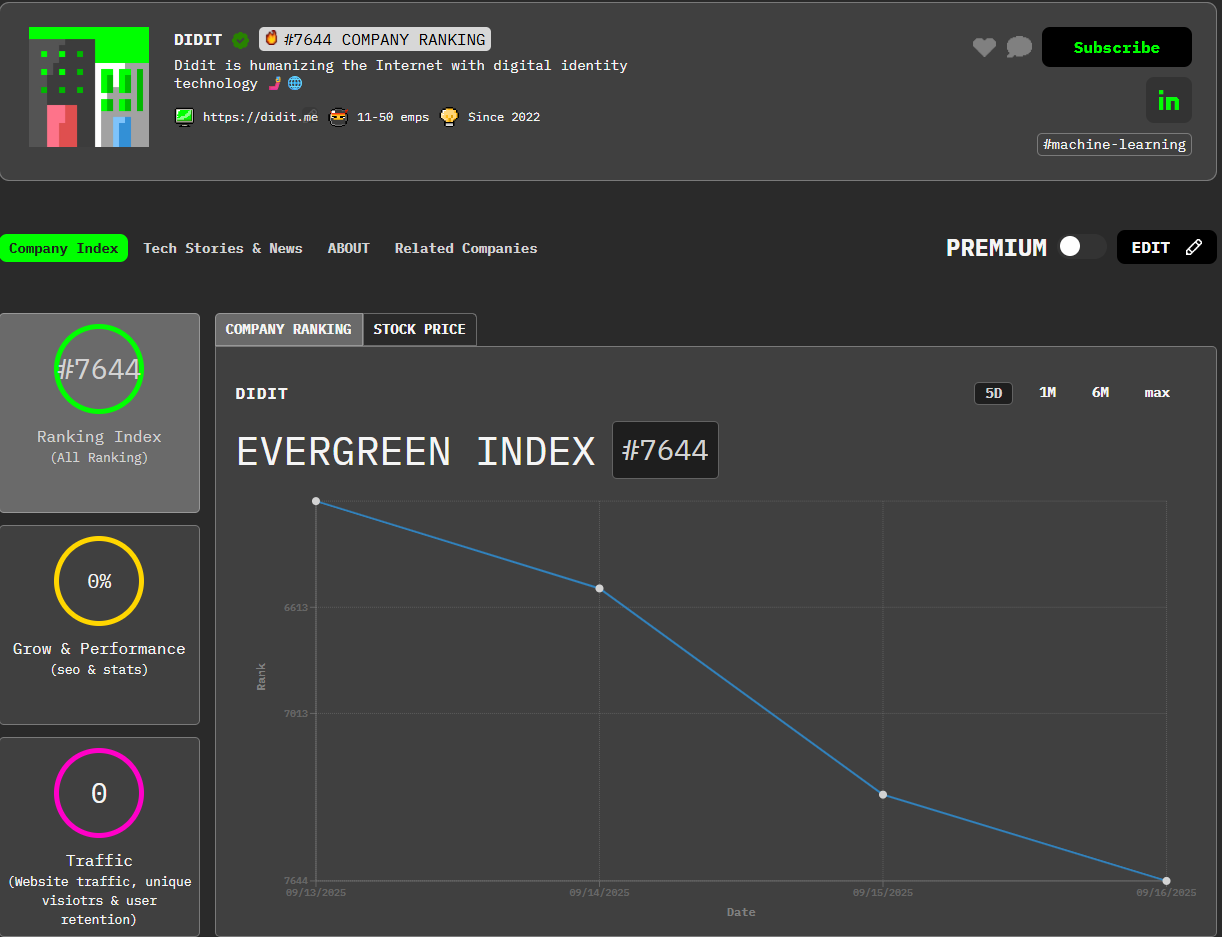Click the "09/15/2025" date axis label
The image size is (1222, 937).
[883, 893]
